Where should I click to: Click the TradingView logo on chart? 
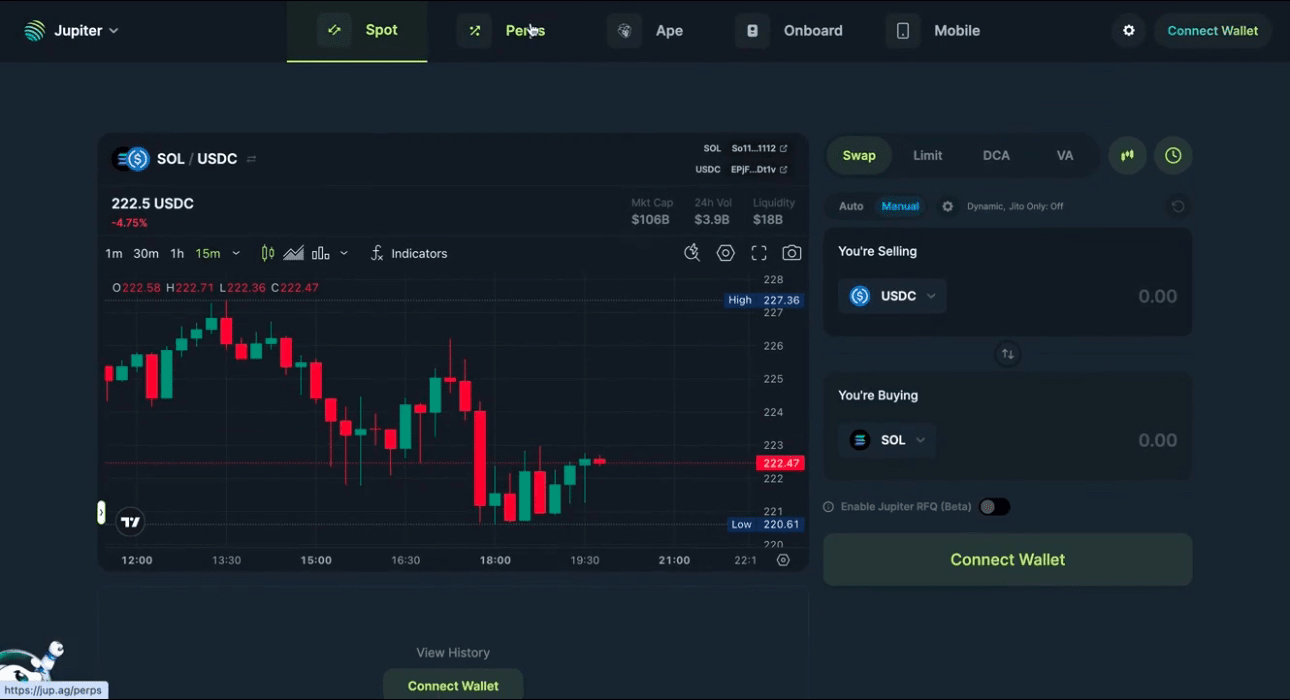tap(130, 521)
